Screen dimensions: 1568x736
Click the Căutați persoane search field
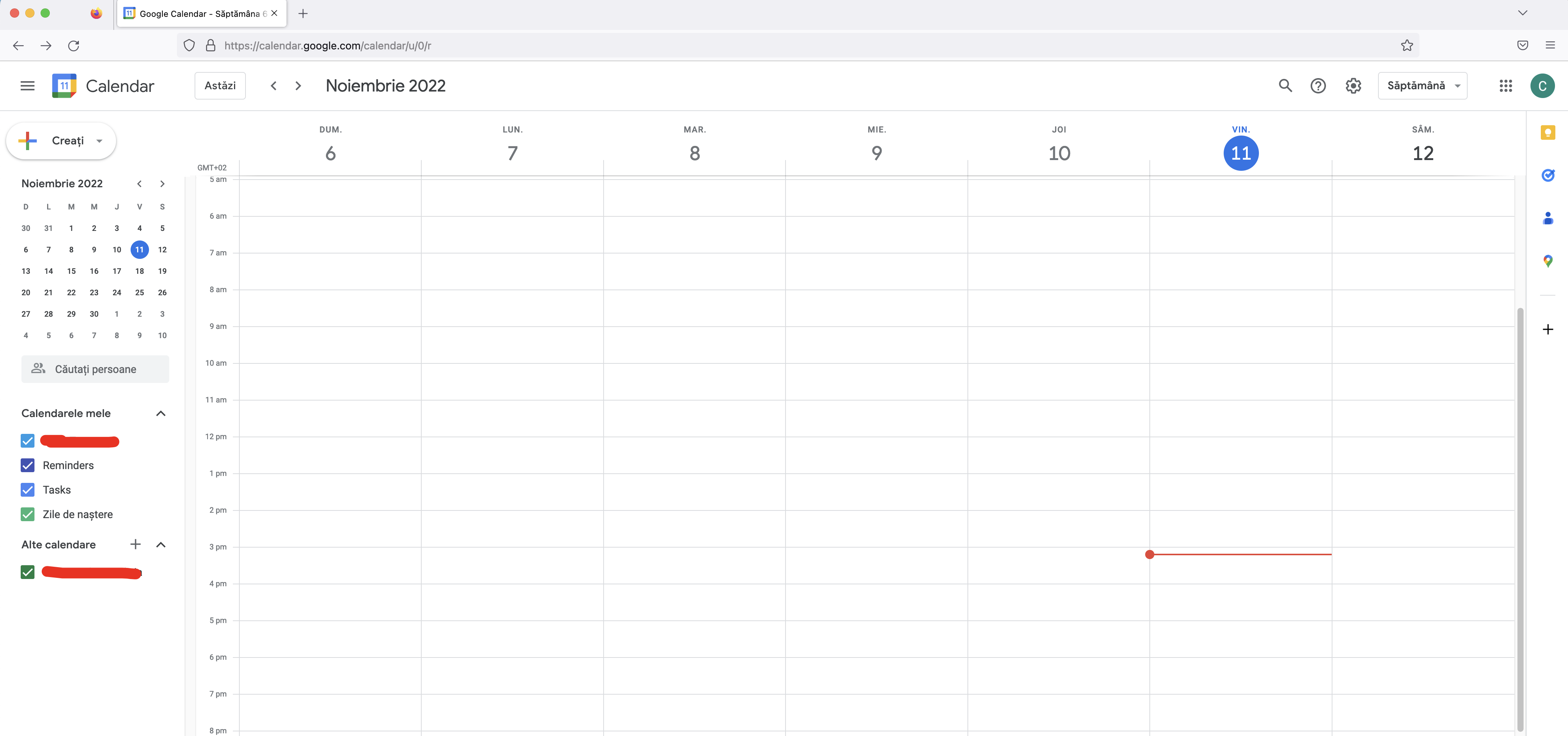coord(95,370)
